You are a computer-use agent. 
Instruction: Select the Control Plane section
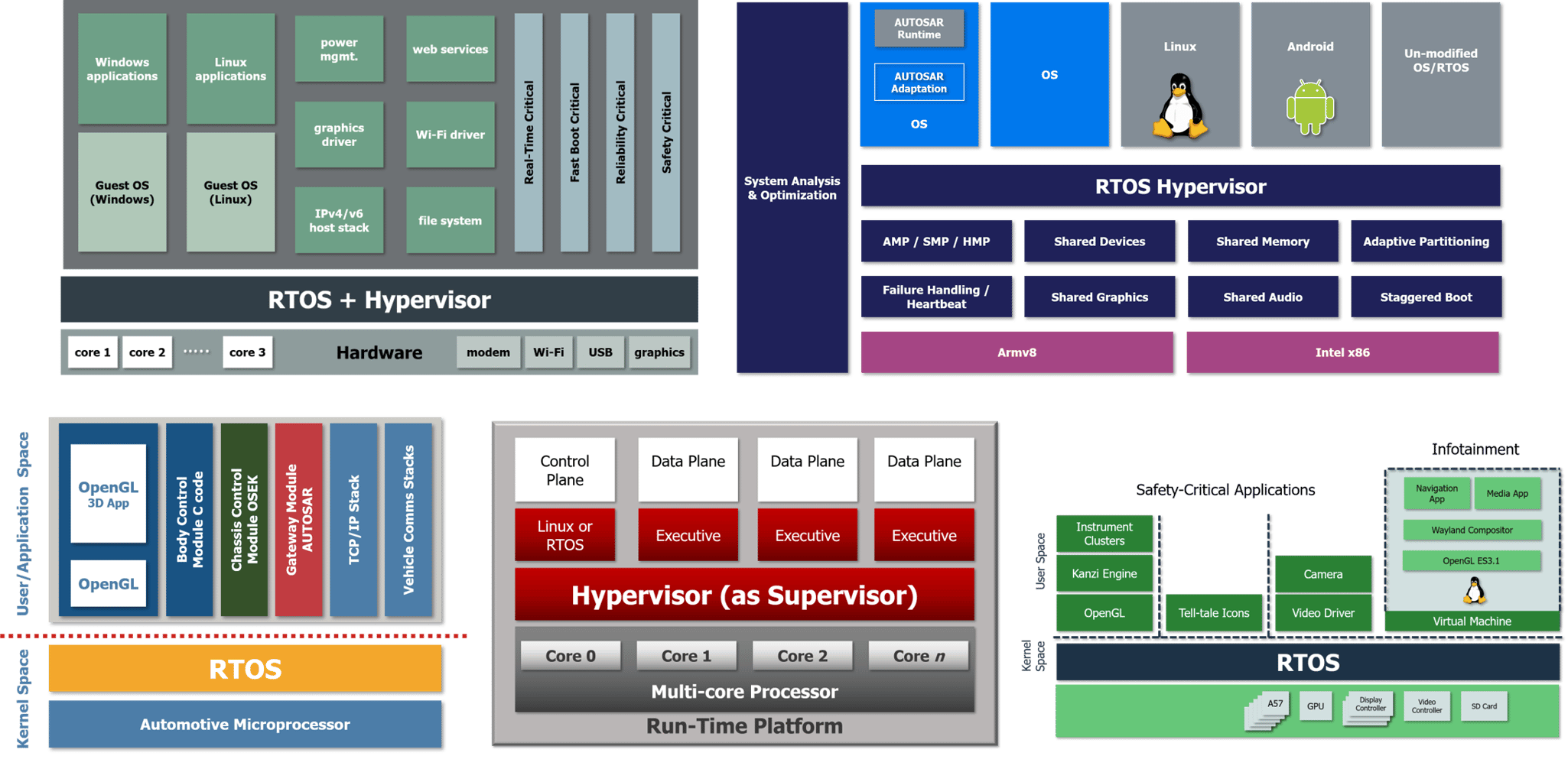(564, 469)
